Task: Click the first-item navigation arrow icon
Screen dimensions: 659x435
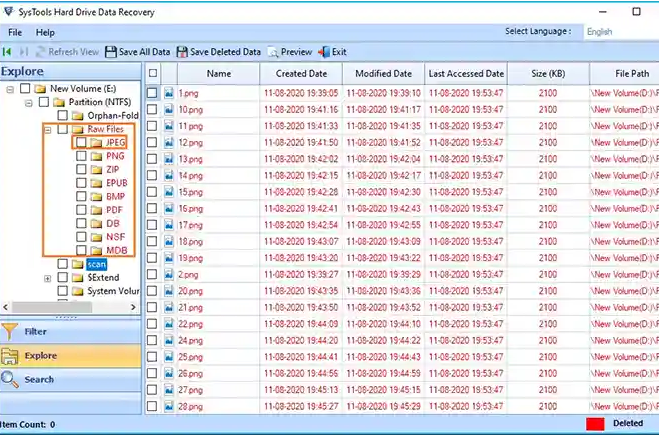Action: 8,52
